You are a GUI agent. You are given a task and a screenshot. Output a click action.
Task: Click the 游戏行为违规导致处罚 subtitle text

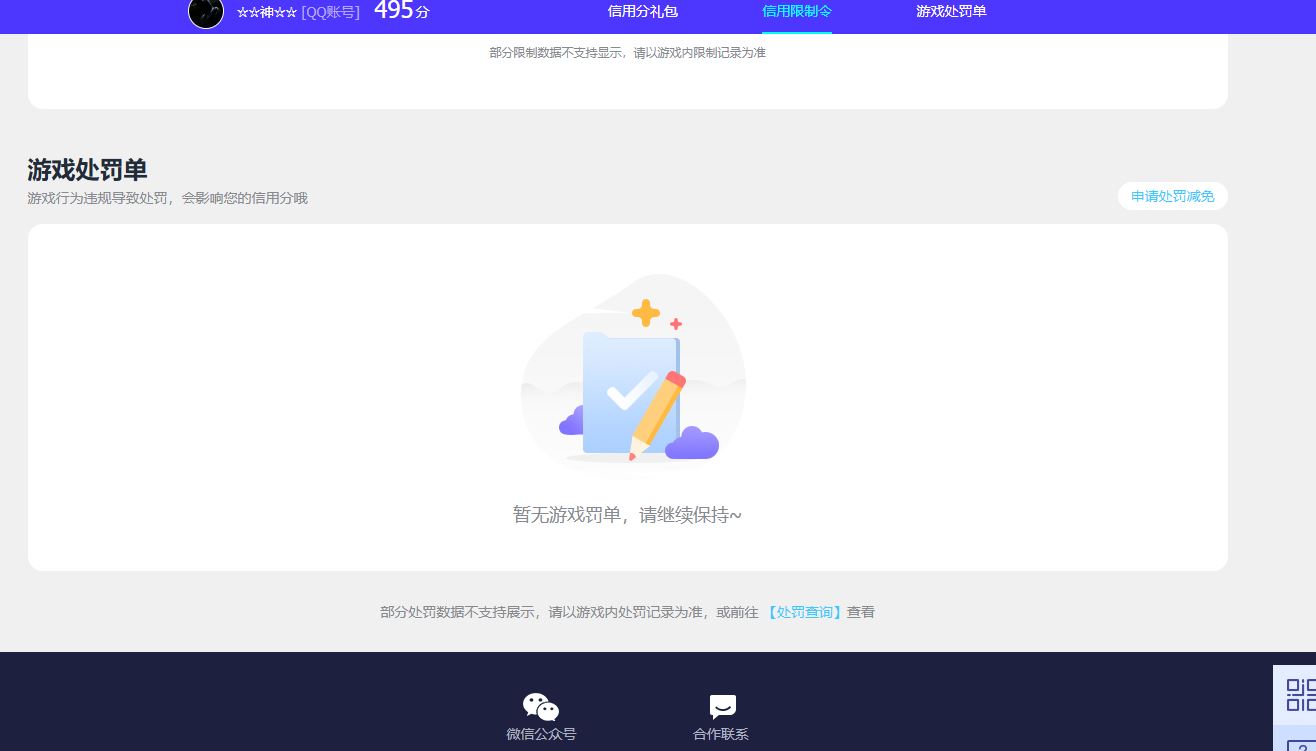pyautogui.click(x=167, y=198)
